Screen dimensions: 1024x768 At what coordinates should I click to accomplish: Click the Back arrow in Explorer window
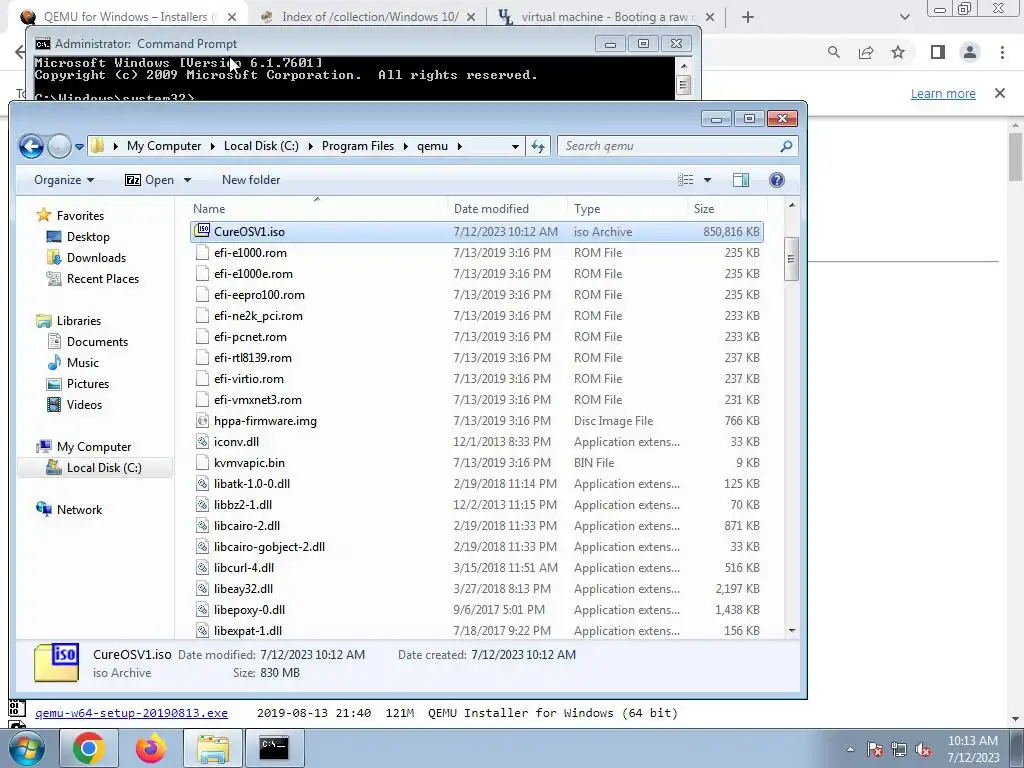coord(31,146)
